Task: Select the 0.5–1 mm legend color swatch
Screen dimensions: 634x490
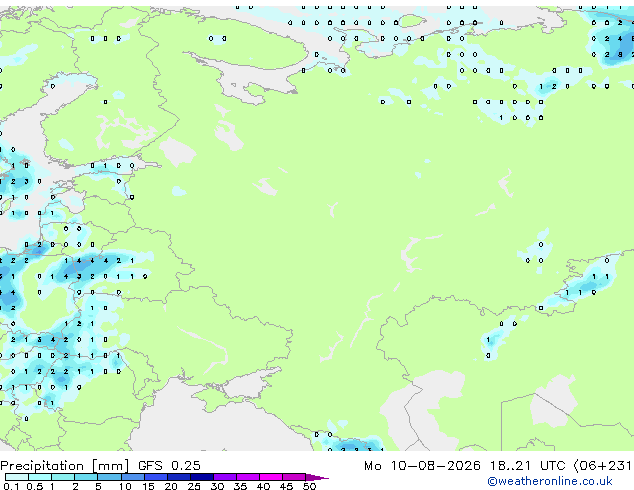Action: click(40, 477)
